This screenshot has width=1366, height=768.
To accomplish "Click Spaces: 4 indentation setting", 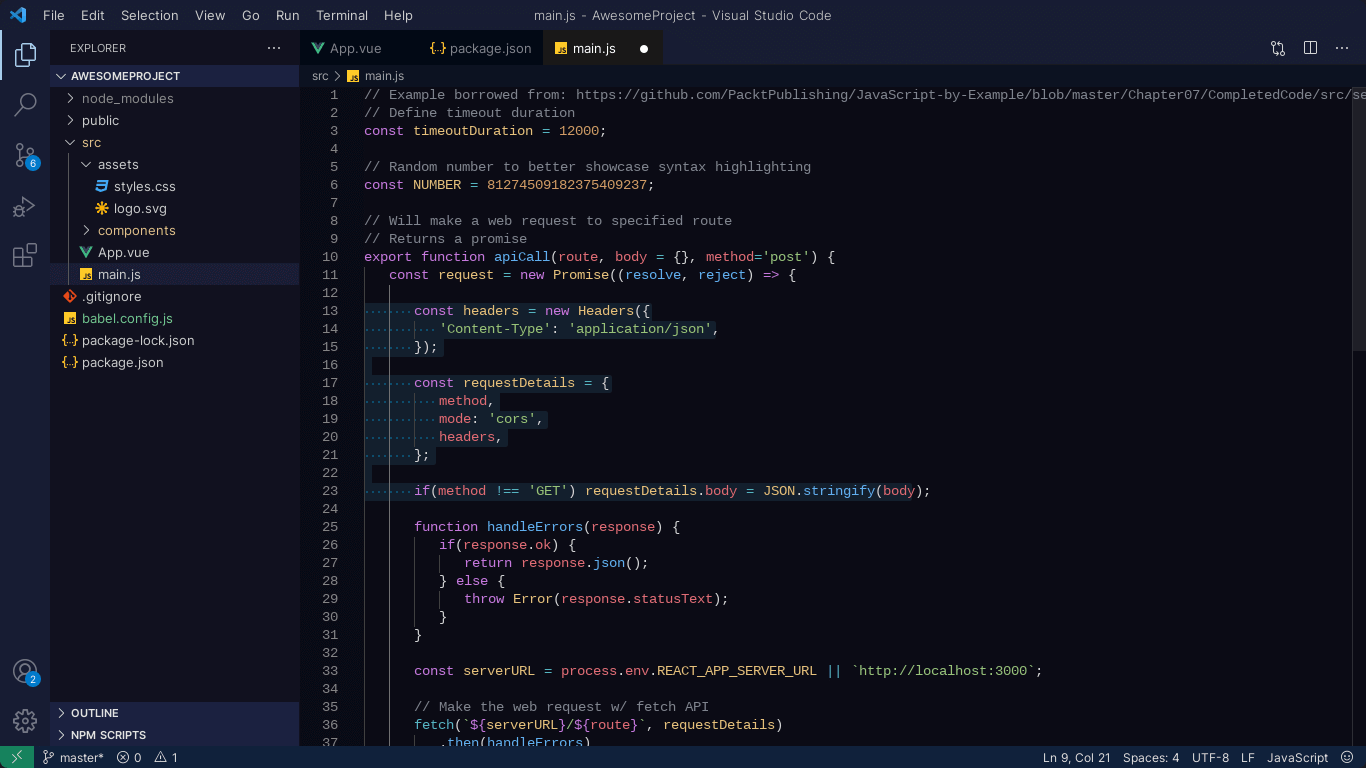I will (x=1151, y=757).
